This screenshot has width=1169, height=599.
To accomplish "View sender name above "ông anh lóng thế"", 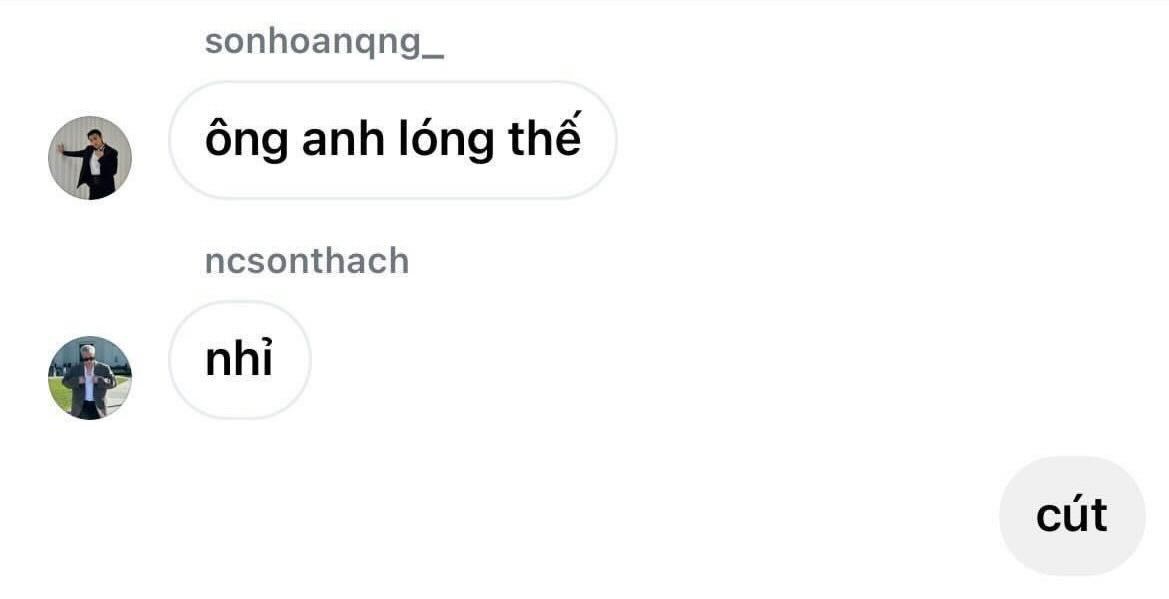I will tap(324, 42).
